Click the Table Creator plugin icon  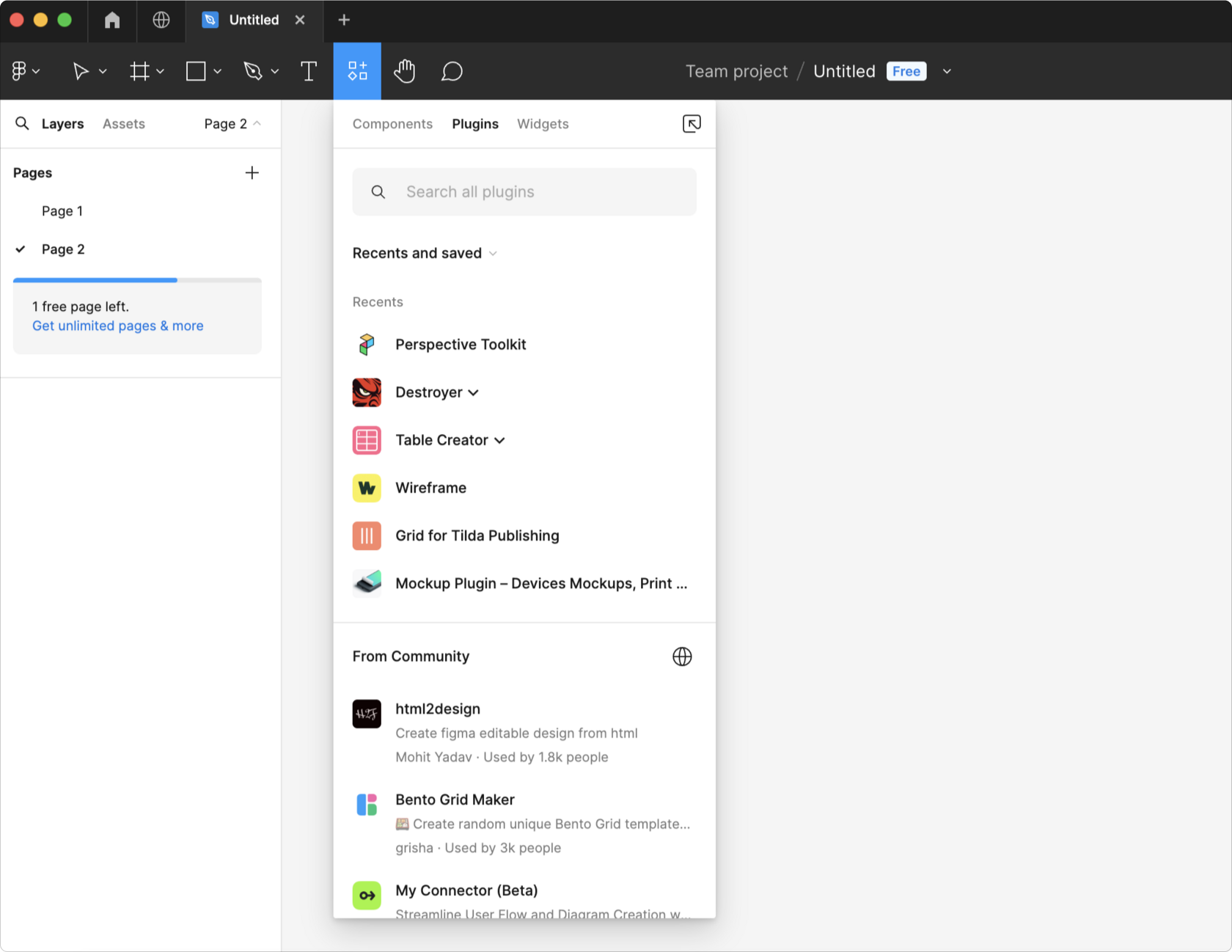tap(367, 440)
